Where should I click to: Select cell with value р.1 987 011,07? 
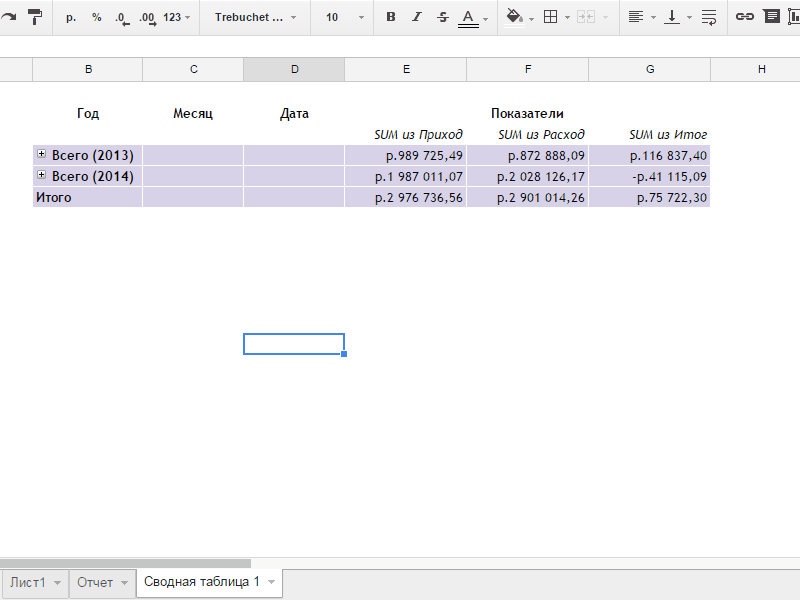tap(406, 177)
